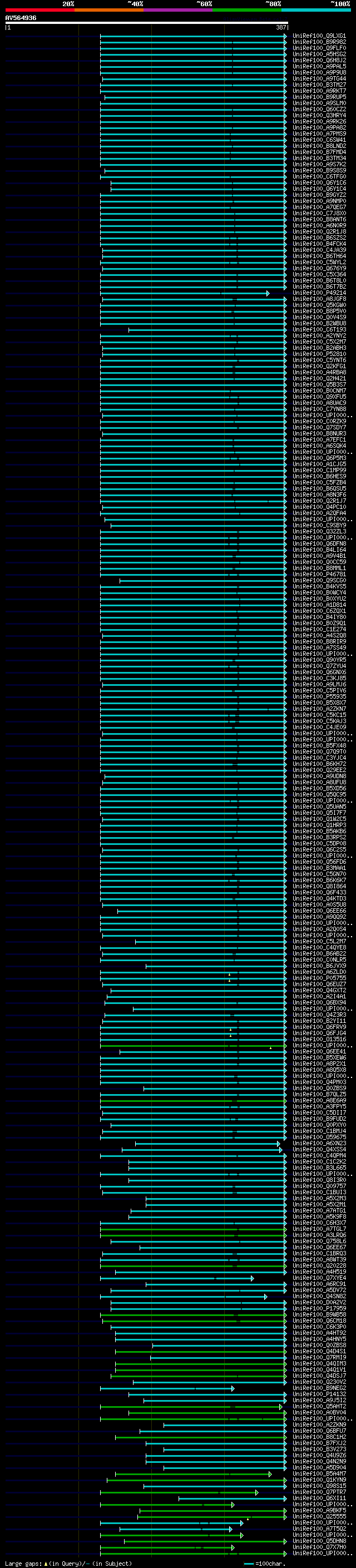Open UniRef100_C1BUI3 entry
Image resolution: width=356 pixels, height=1568 pixels.
[x=319, y=1192]
